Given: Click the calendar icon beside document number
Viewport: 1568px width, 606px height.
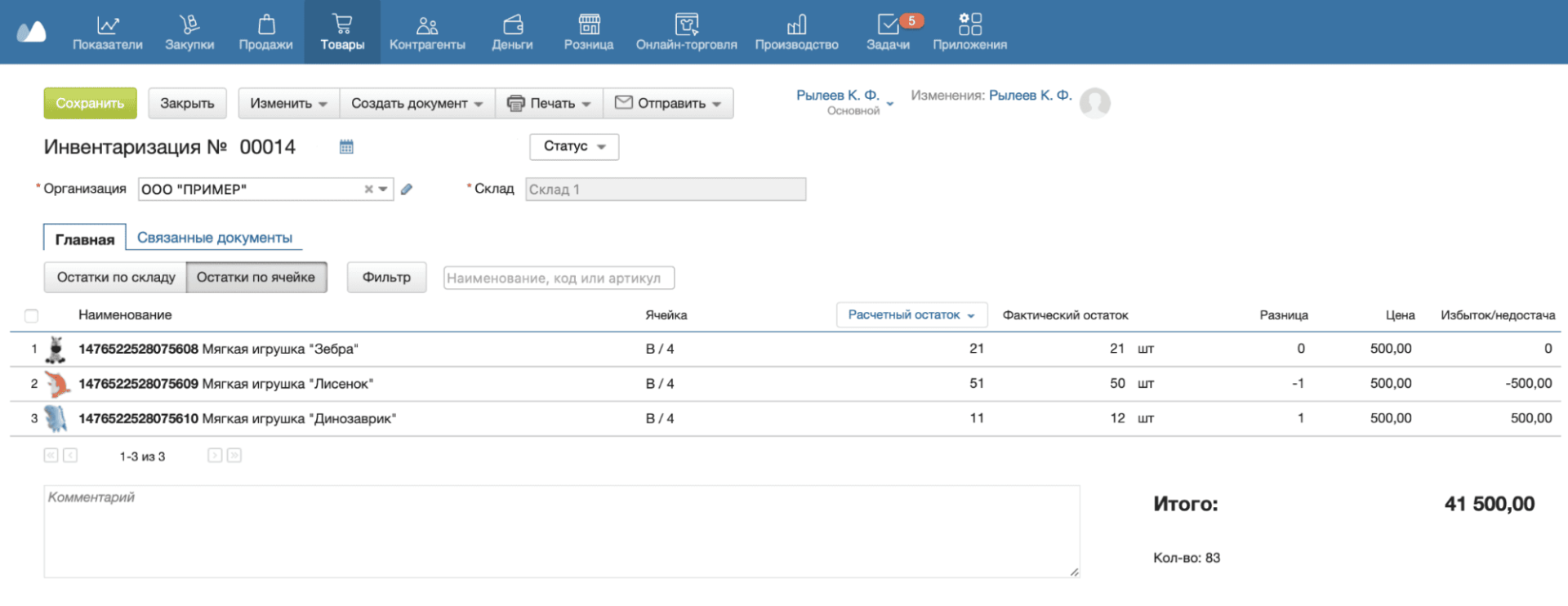Looking at the screenshot, I should tap(346, 147).
